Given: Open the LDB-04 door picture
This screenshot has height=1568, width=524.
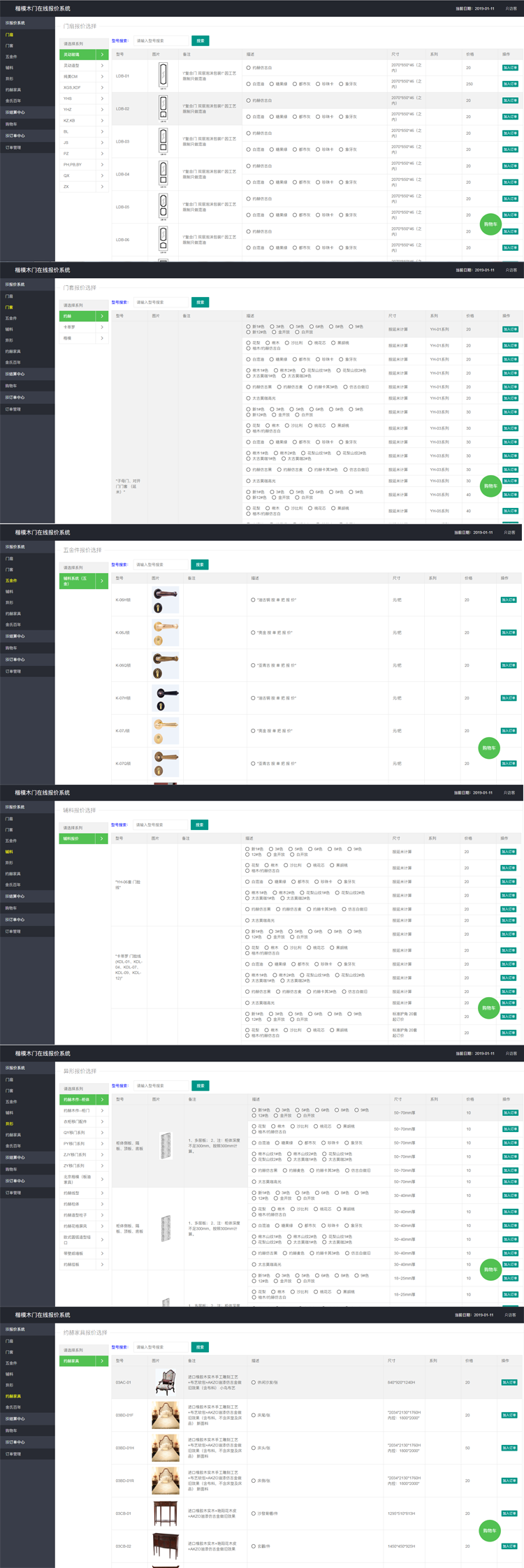Looking at the screenshot, I should [163, 174].
